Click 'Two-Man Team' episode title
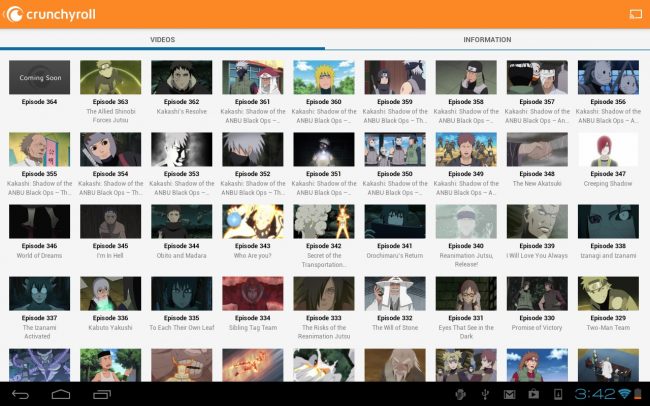Viewport: 650px width, 406px height. tap(608, 328)
